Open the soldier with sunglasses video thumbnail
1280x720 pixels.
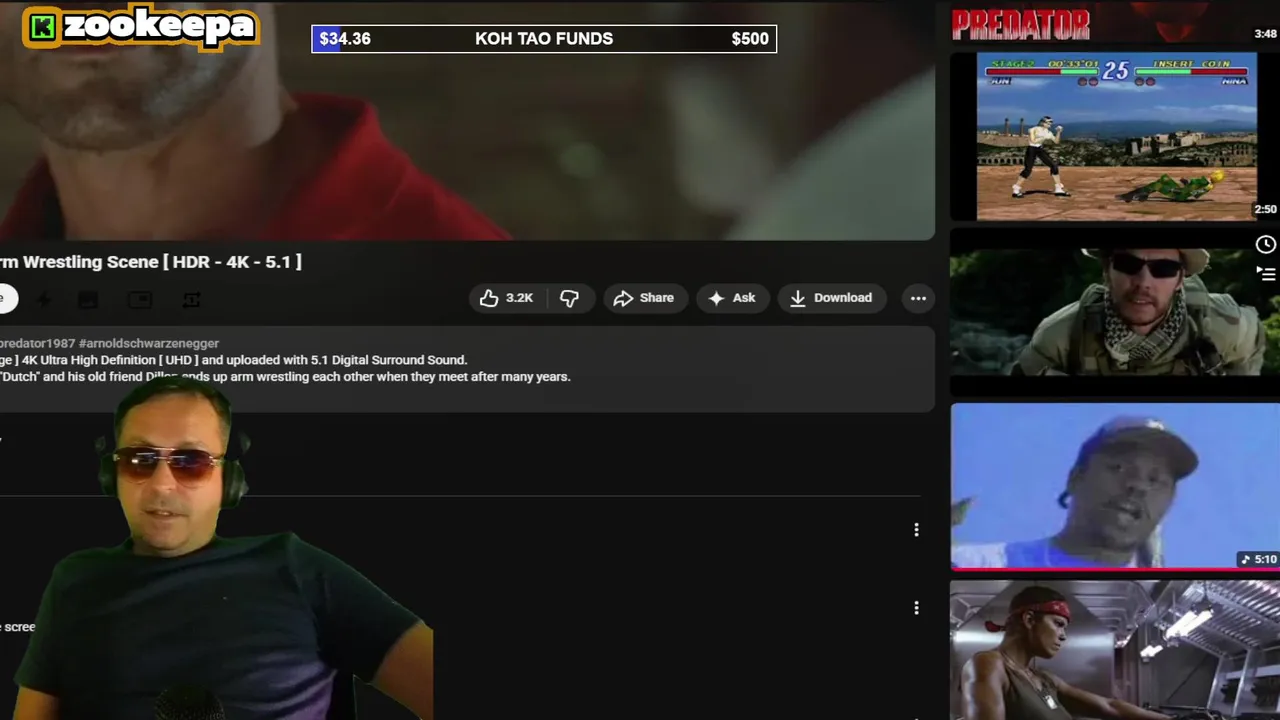tap(1114, 312)
